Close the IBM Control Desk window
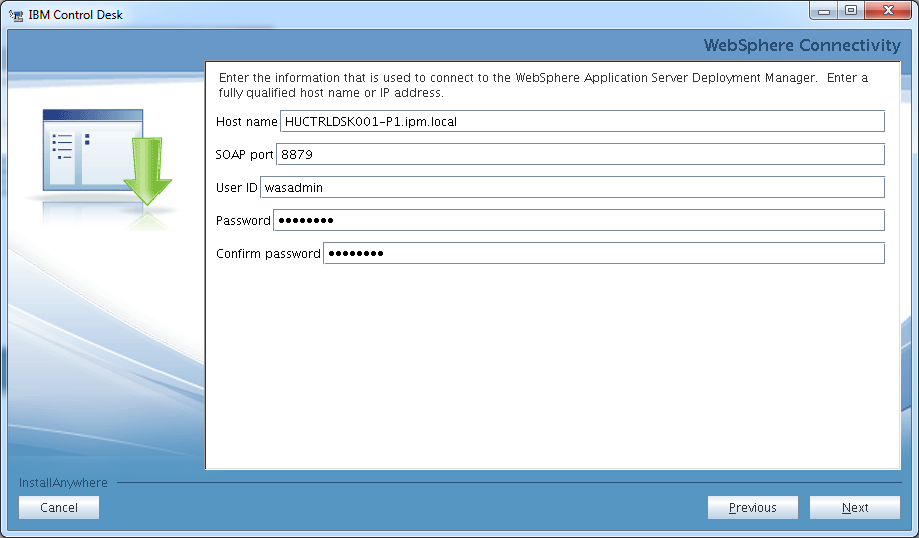Screen dimensions: 919x538 [887, 11]
